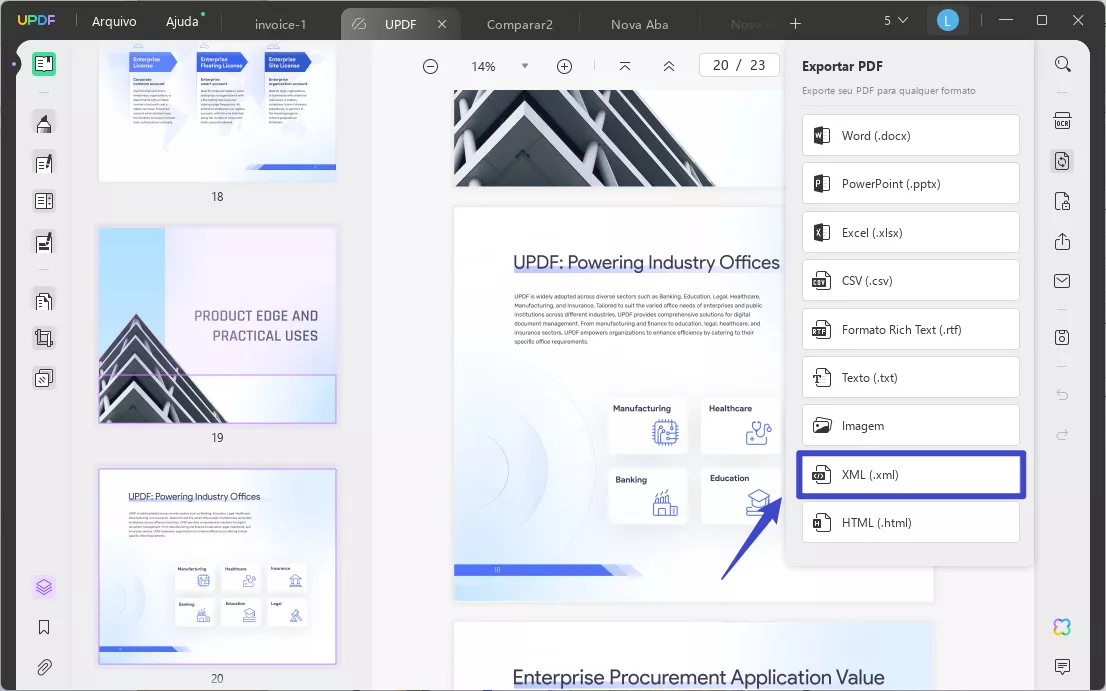Select page 18 thumbnail

point(217,116)
